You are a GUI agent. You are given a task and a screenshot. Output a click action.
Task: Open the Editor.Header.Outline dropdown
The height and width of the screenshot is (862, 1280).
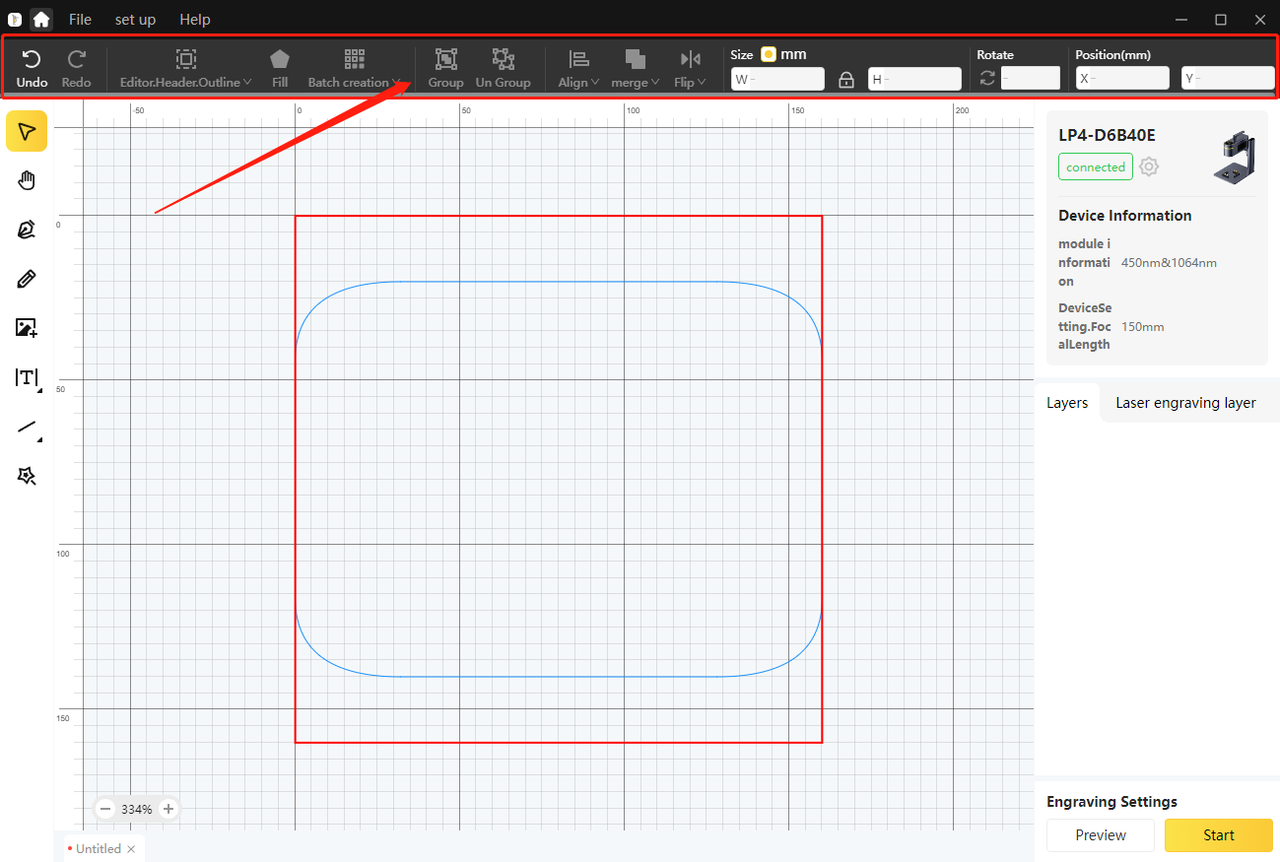[186, 69]
